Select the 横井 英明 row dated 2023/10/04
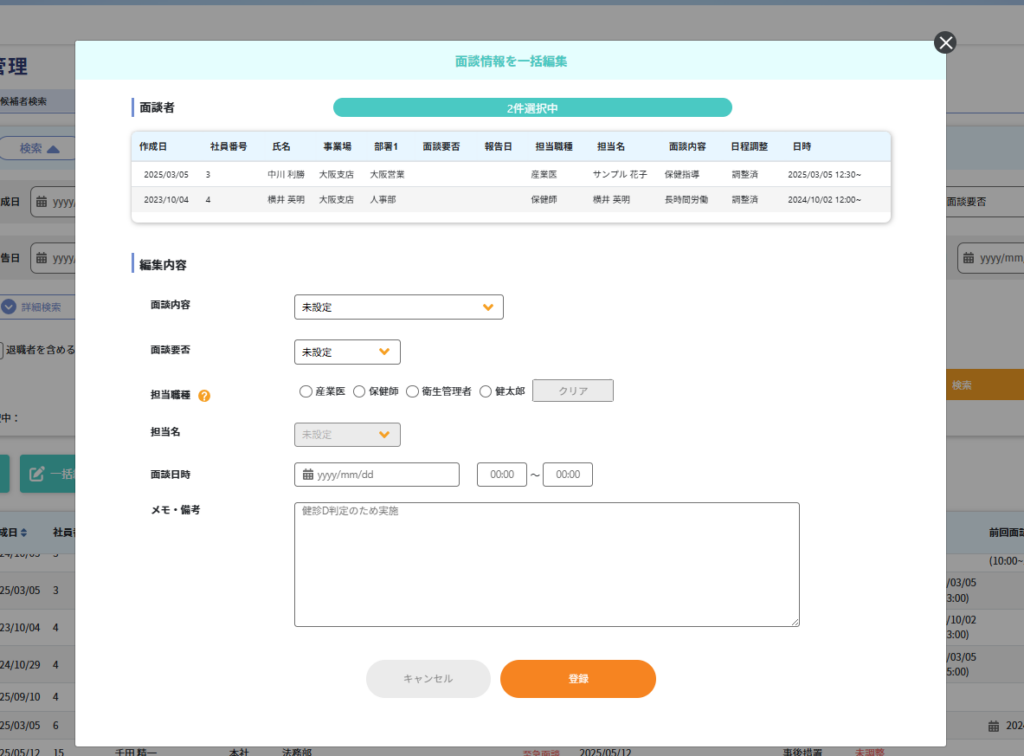This screenshot has width=1024, height=756. [510, 199]
